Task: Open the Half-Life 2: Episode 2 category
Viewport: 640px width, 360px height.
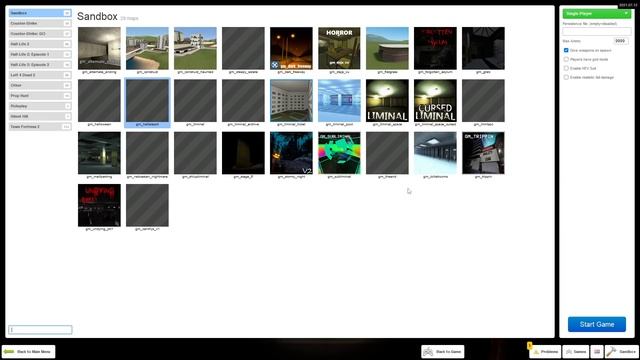Action: point(40,64)
